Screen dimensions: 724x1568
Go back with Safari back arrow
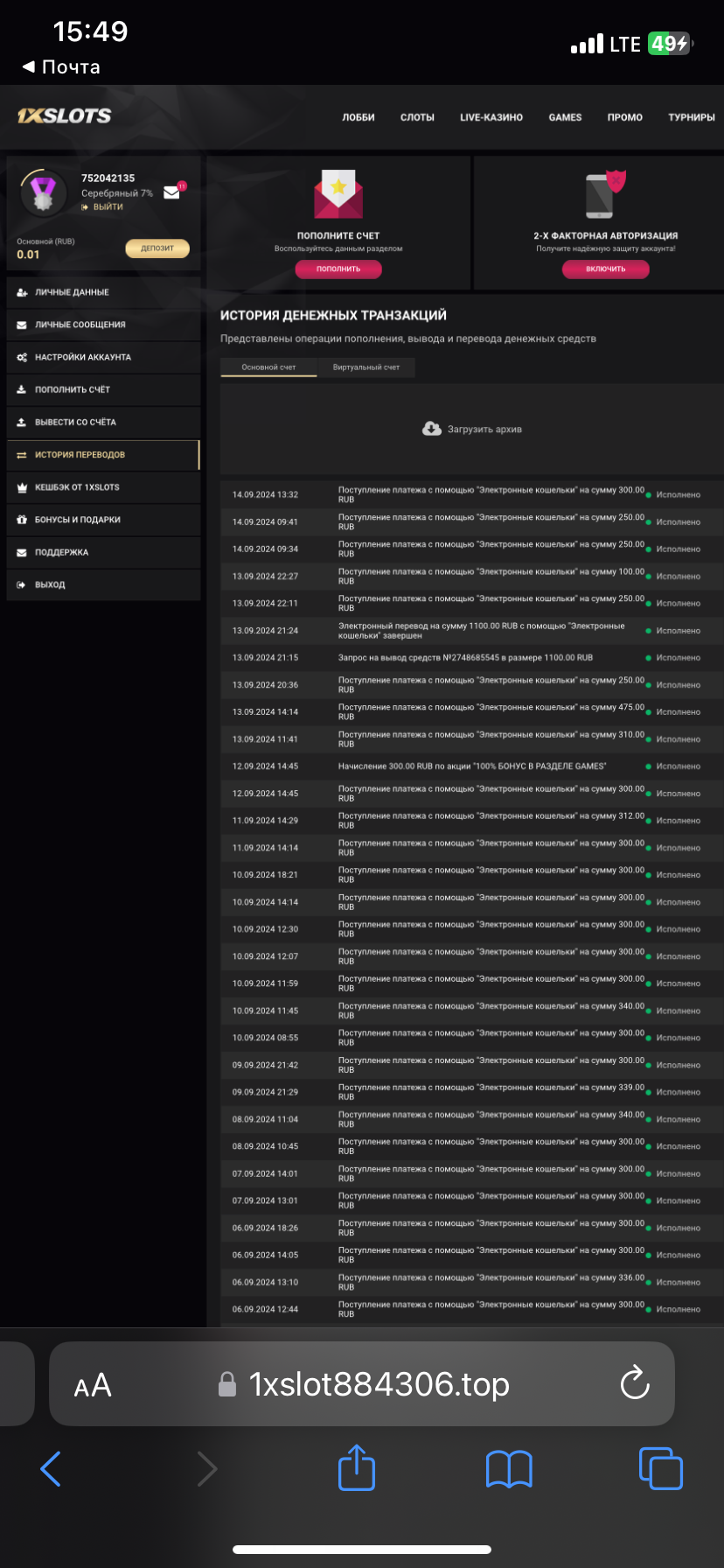pos(52,1467)
